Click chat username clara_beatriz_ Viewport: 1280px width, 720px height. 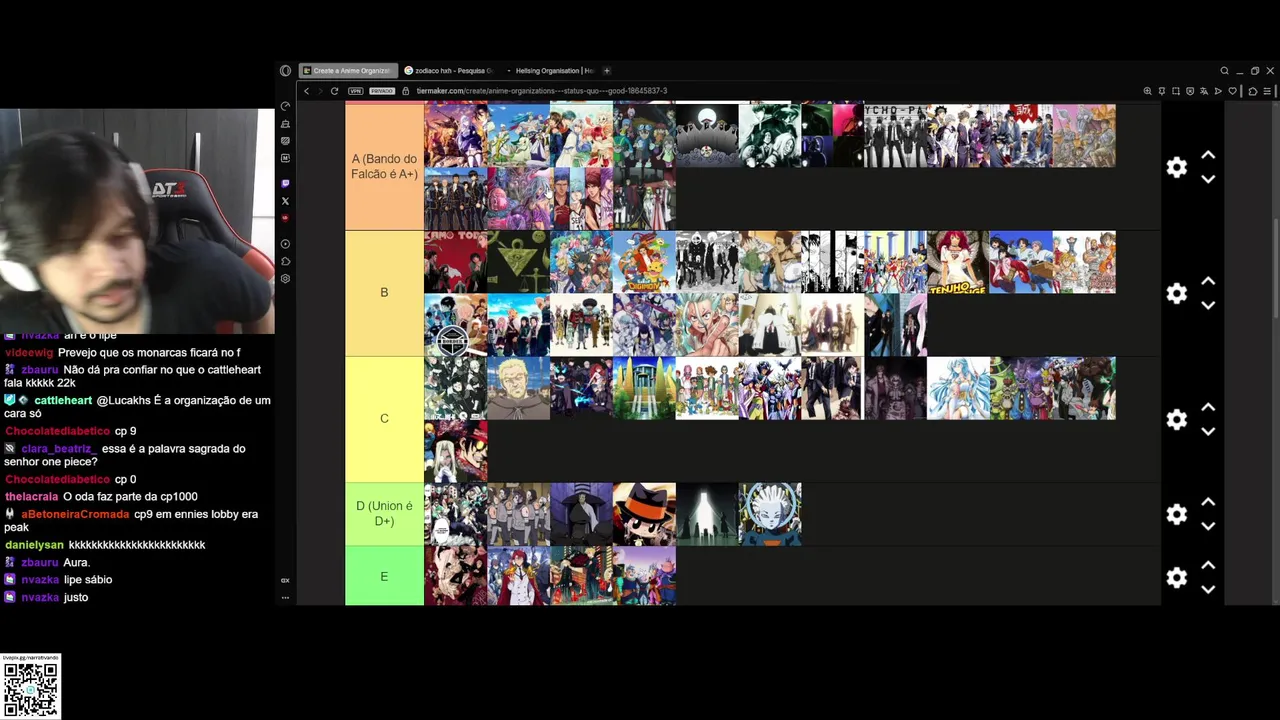coord(59,449)
